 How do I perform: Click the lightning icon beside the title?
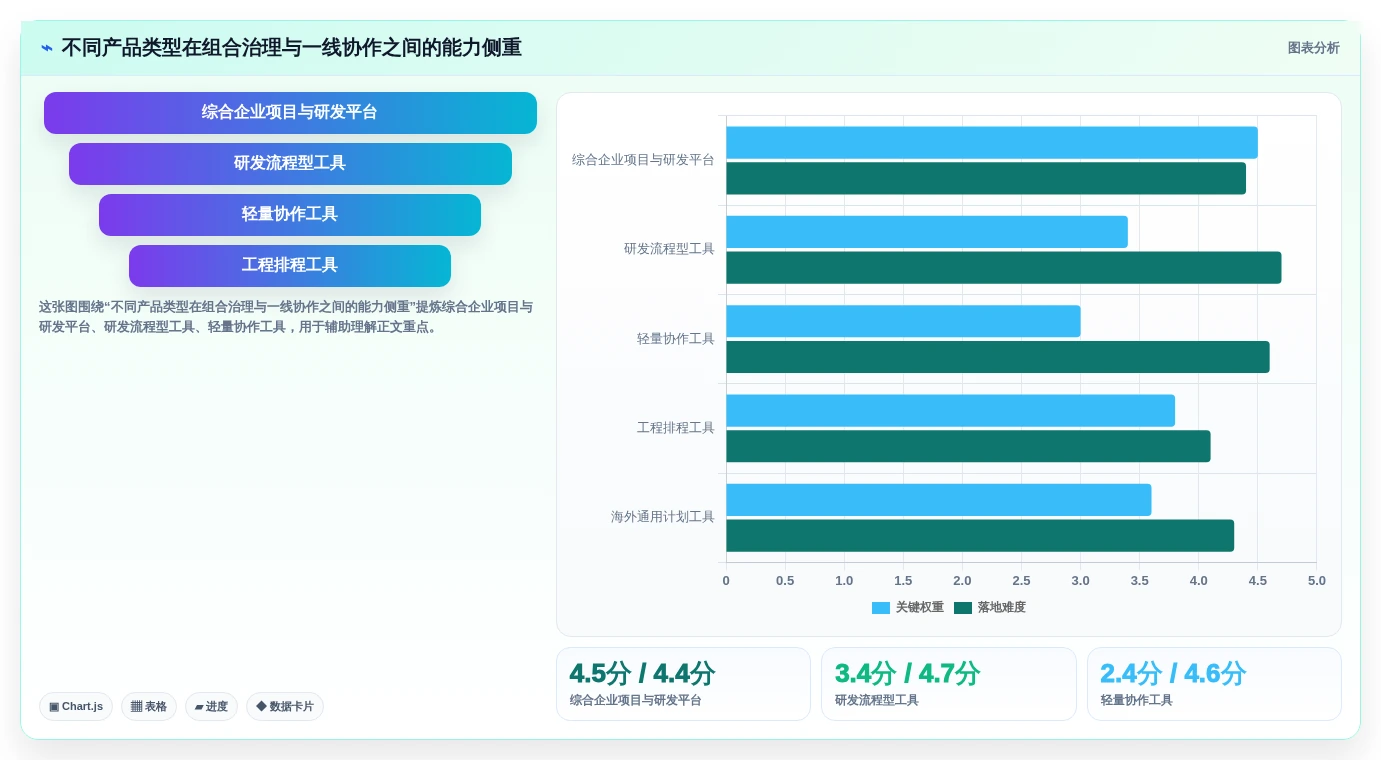click(x=47, y=48)
